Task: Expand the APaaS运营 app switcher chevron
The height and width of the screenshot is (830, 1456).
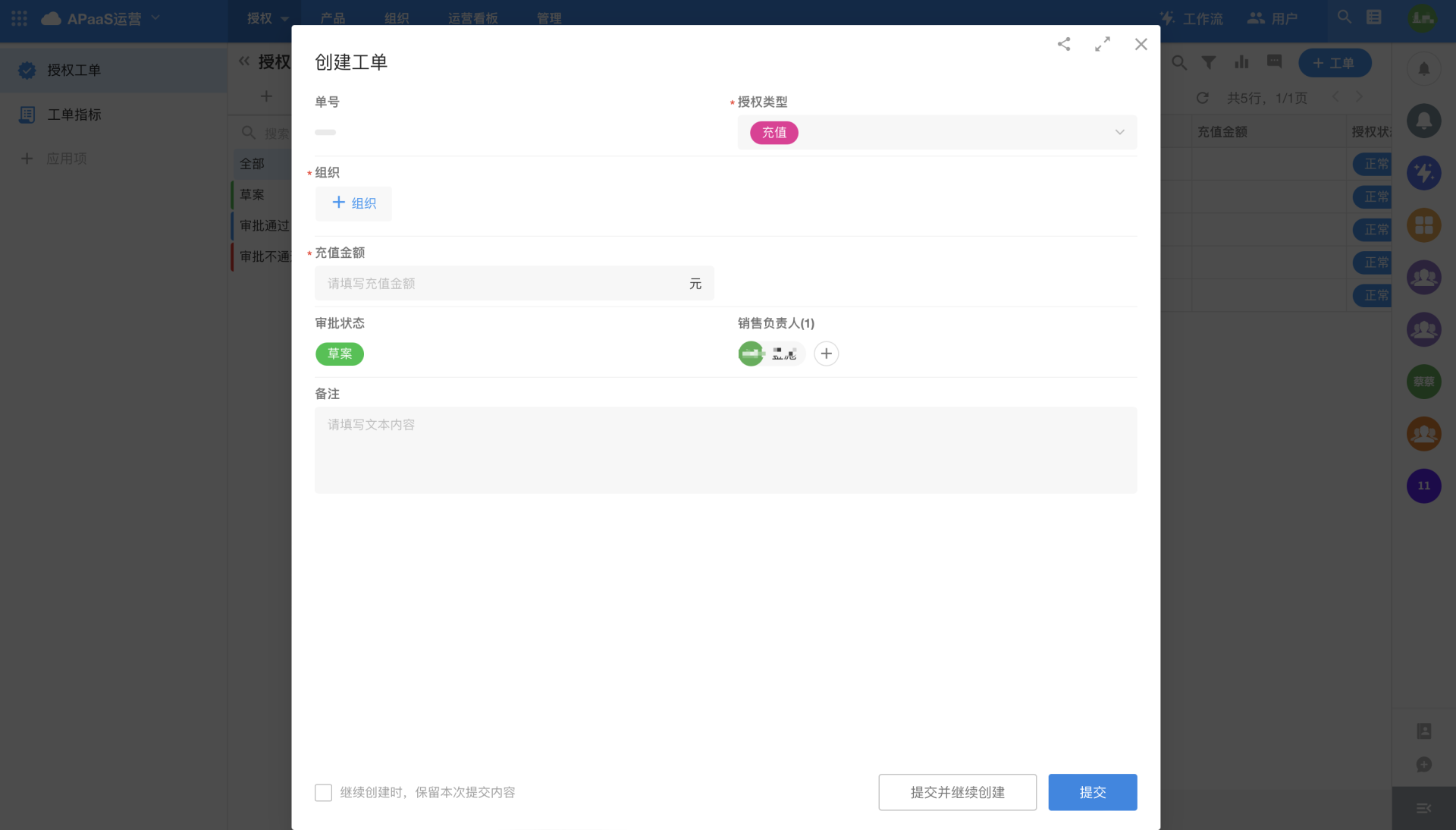Action: coord(156,17)
